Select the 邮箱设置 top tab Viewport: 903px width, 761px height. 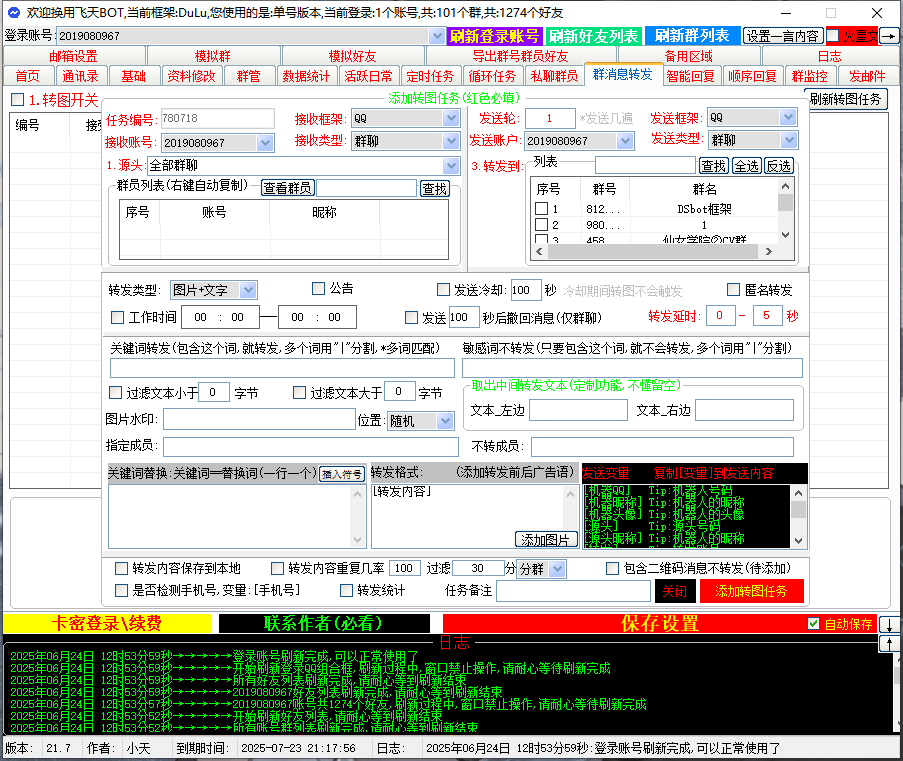74,56
